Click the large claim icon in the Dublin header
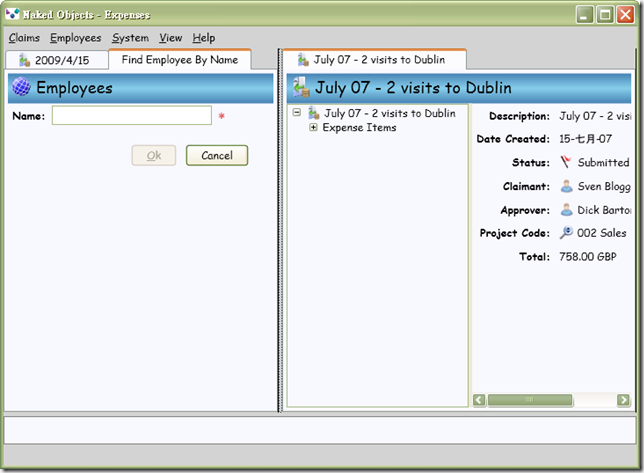644x473 pixels. pos(301,87)
